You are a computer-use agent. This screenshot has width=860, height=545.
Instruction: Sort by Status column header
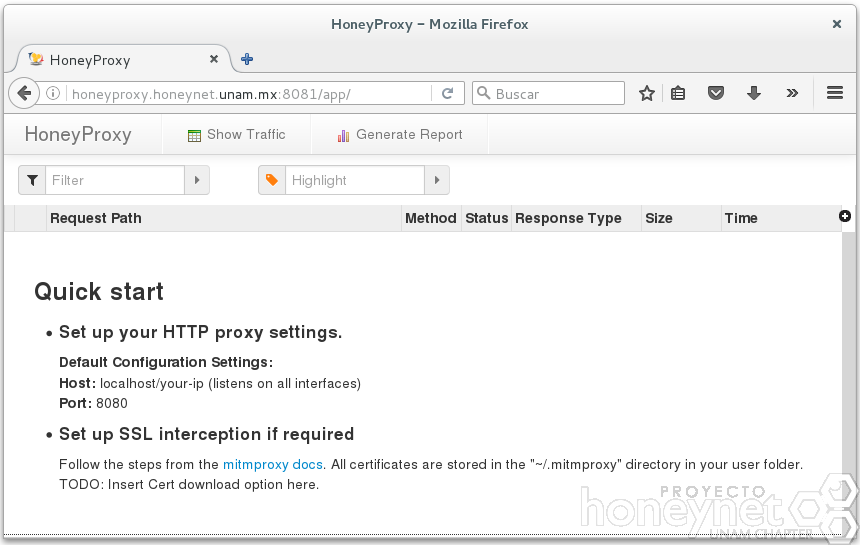(x=486, y=218)
